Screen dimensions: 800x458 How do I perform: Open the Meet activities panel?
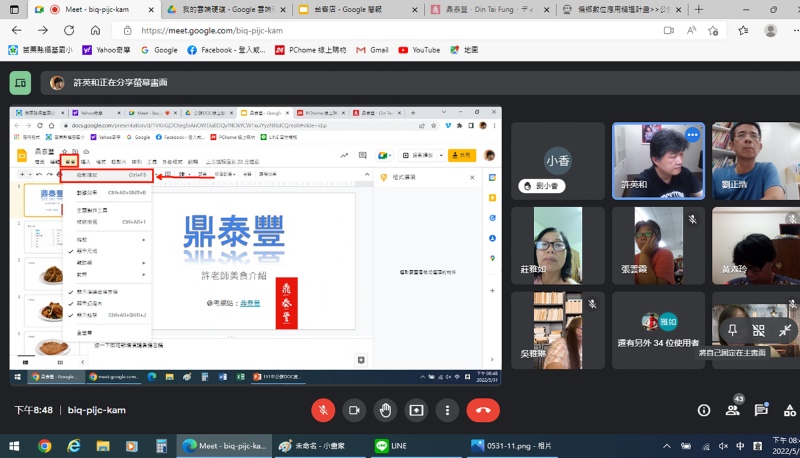click(x=789, y=410)
